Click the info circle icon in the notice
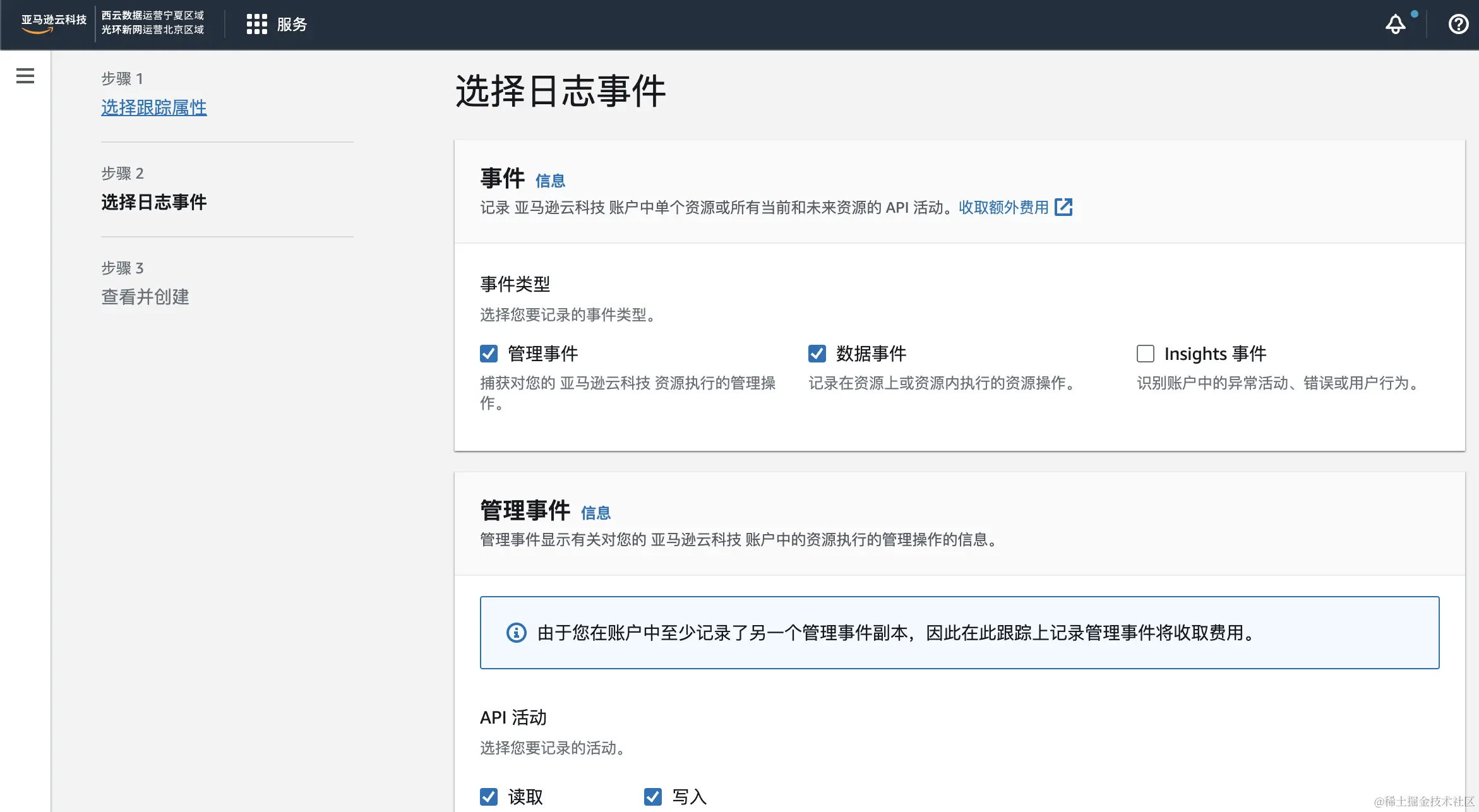Image resolution: width=1479 pixels, height=812 pixels. coord(516,633)
